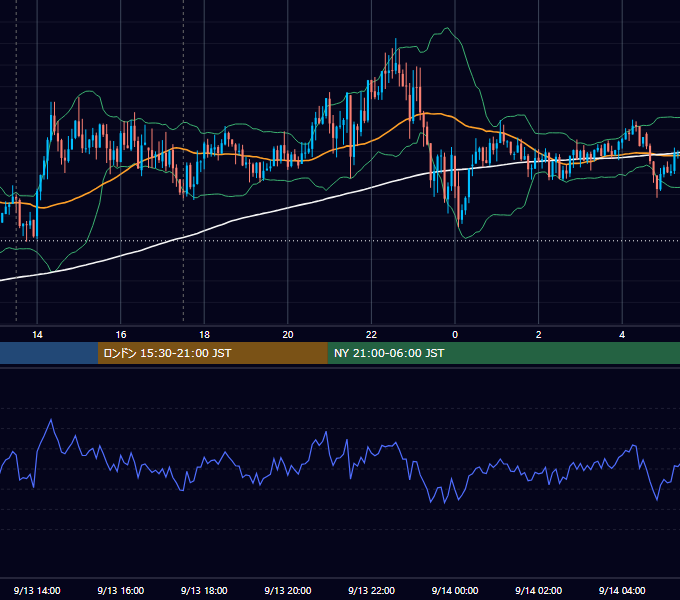Click the white long-term moving average line
The image size is (680, 600).
point(286,209)
